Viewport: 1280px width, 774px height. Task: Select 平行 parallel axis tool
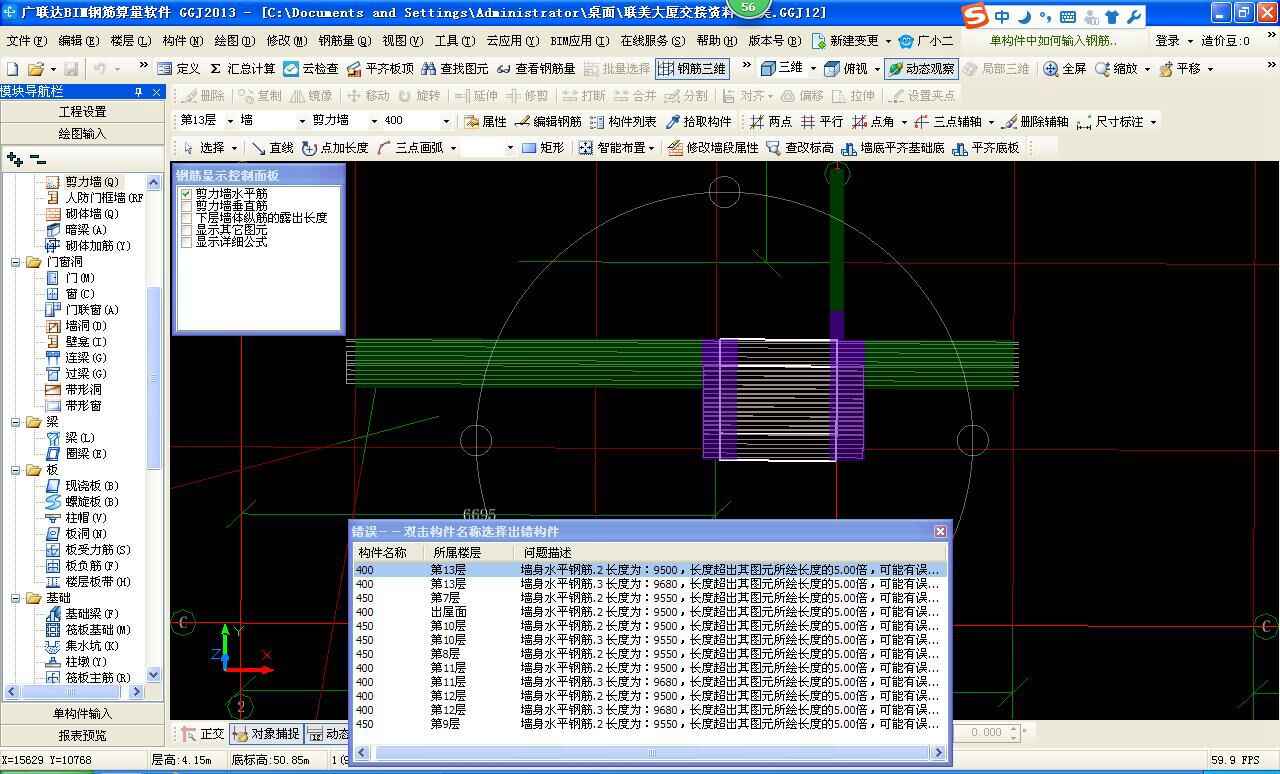[822, 121]
